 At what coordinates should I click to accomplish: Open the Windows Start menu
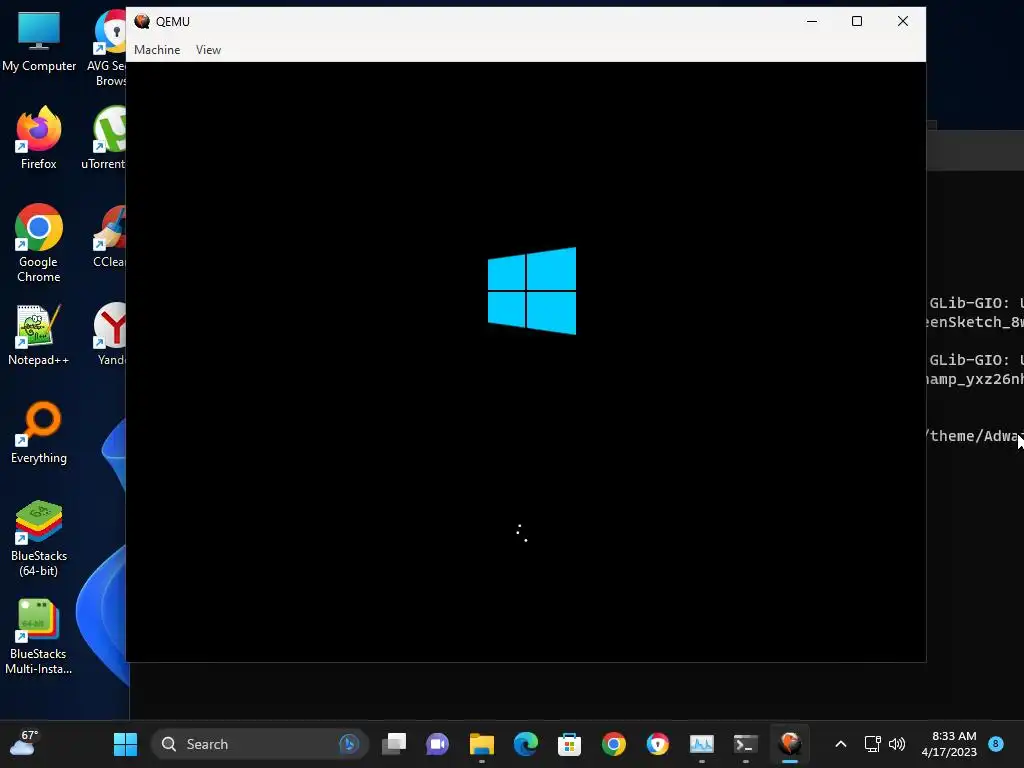pos(125,744)
